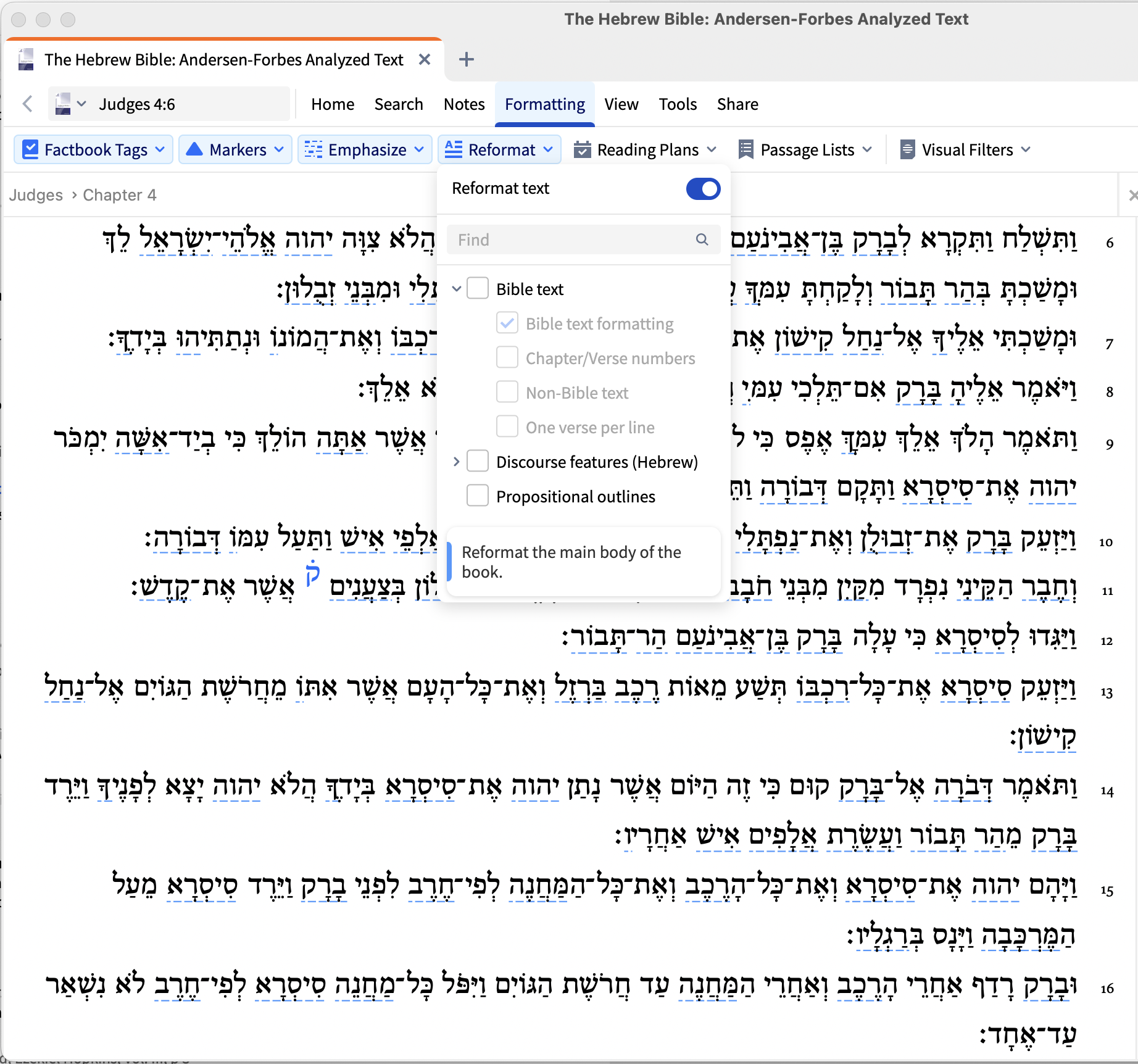Select the Formatting tab
This screenshot has height=1064, width=1138.
click(x=545, y=104)
